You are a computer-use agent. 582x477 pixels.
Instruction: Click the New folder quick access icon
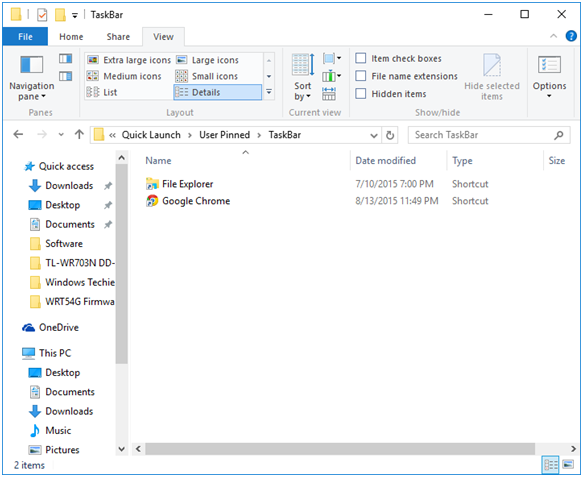pos(60,15)
